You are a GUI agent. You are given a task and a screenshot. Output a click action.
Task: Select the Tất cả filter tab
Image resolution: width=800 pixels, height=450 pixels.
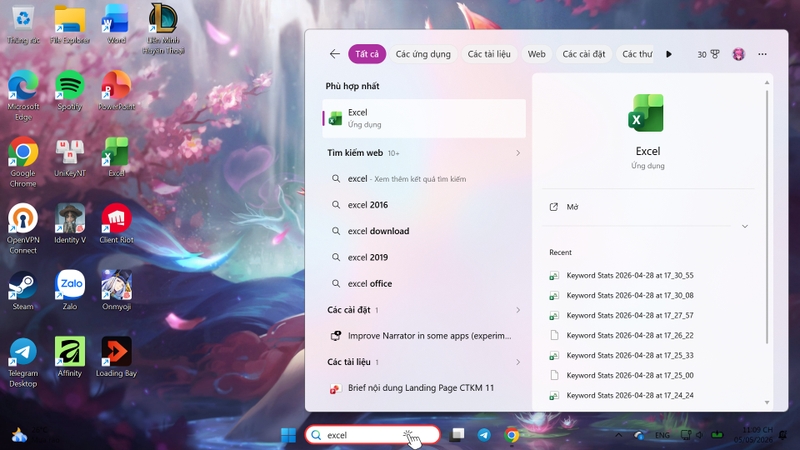click(x=367, y=54)
